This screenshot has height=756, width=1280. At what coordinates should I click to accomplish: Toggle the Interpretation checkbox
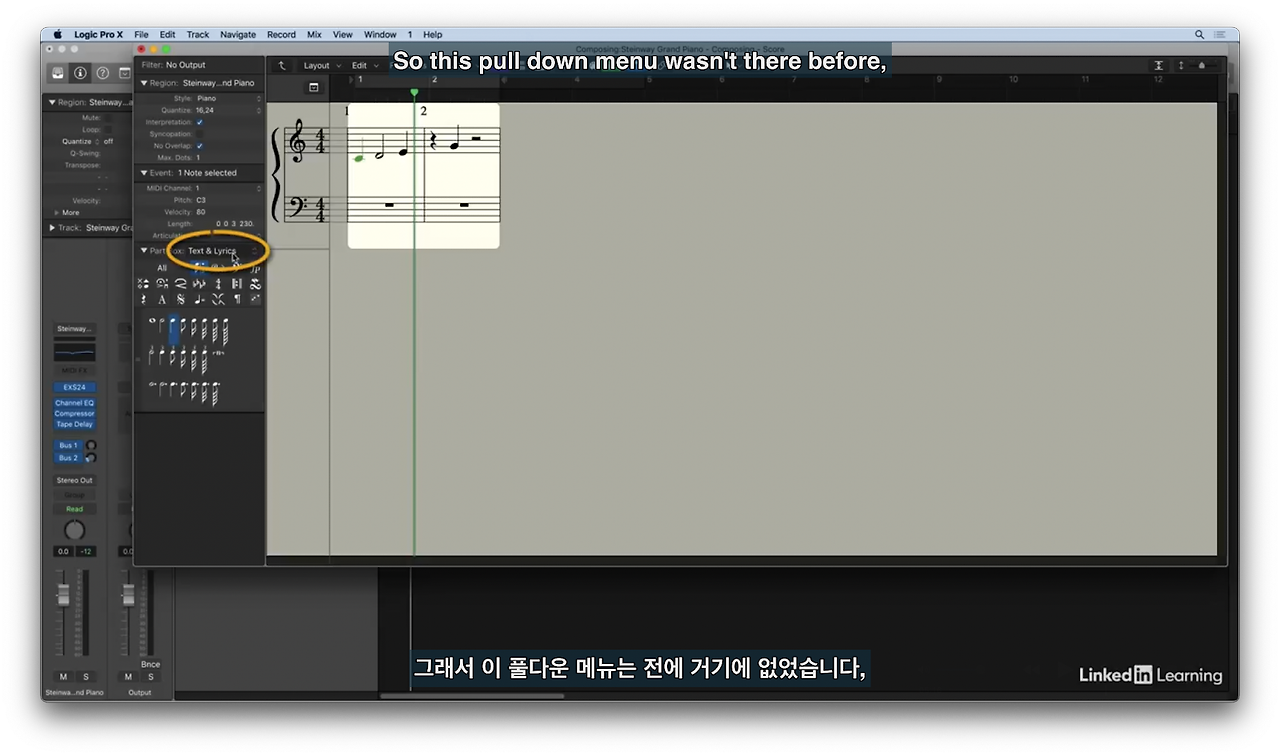click(200, 122)
